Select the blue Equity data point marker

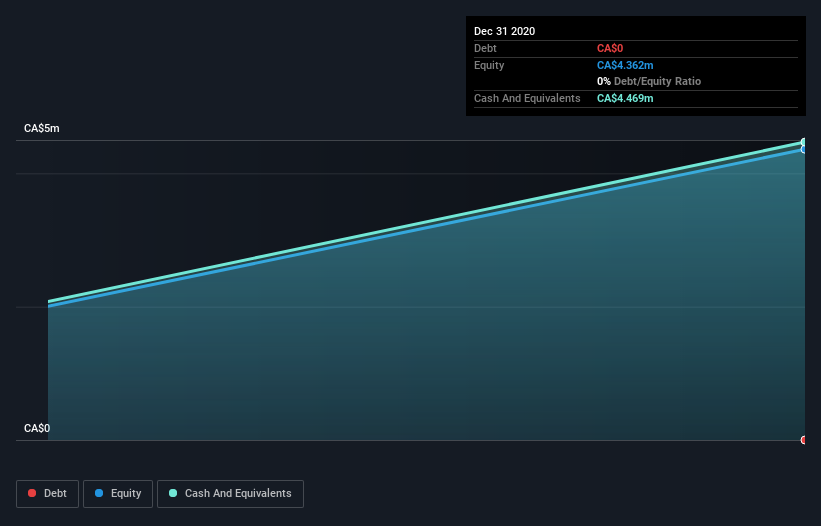[803, 150]
